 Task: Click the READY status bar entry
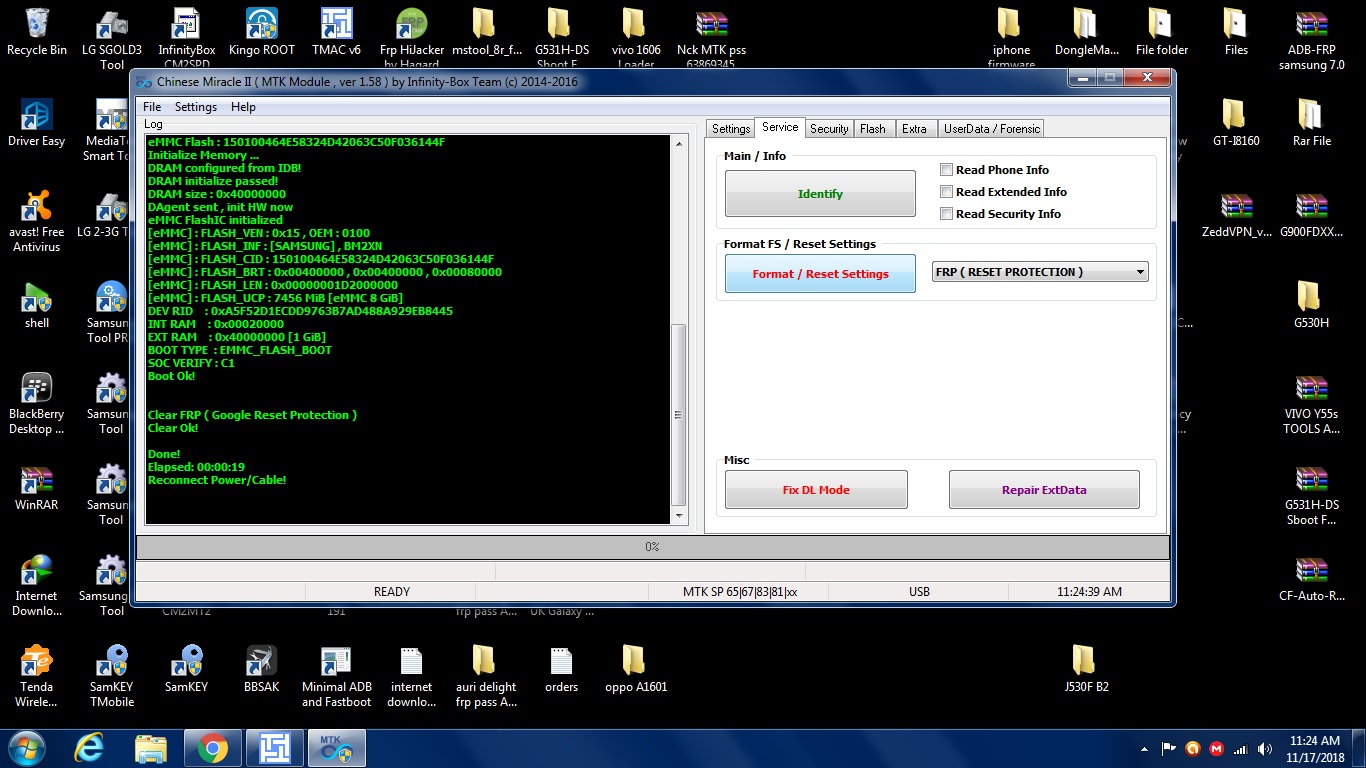(x=392, y=592)
